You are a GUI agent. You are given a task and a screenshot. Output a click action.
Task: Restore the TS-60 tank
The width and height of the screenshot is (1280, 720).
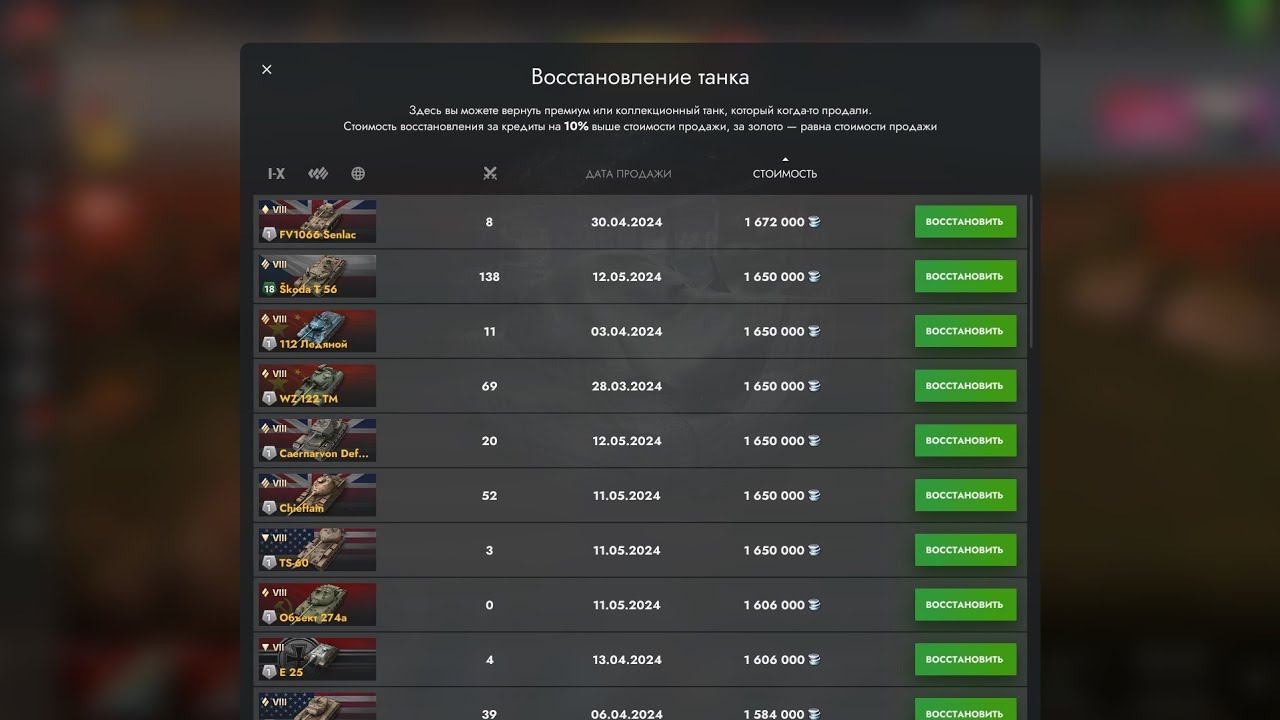[965, 550]
